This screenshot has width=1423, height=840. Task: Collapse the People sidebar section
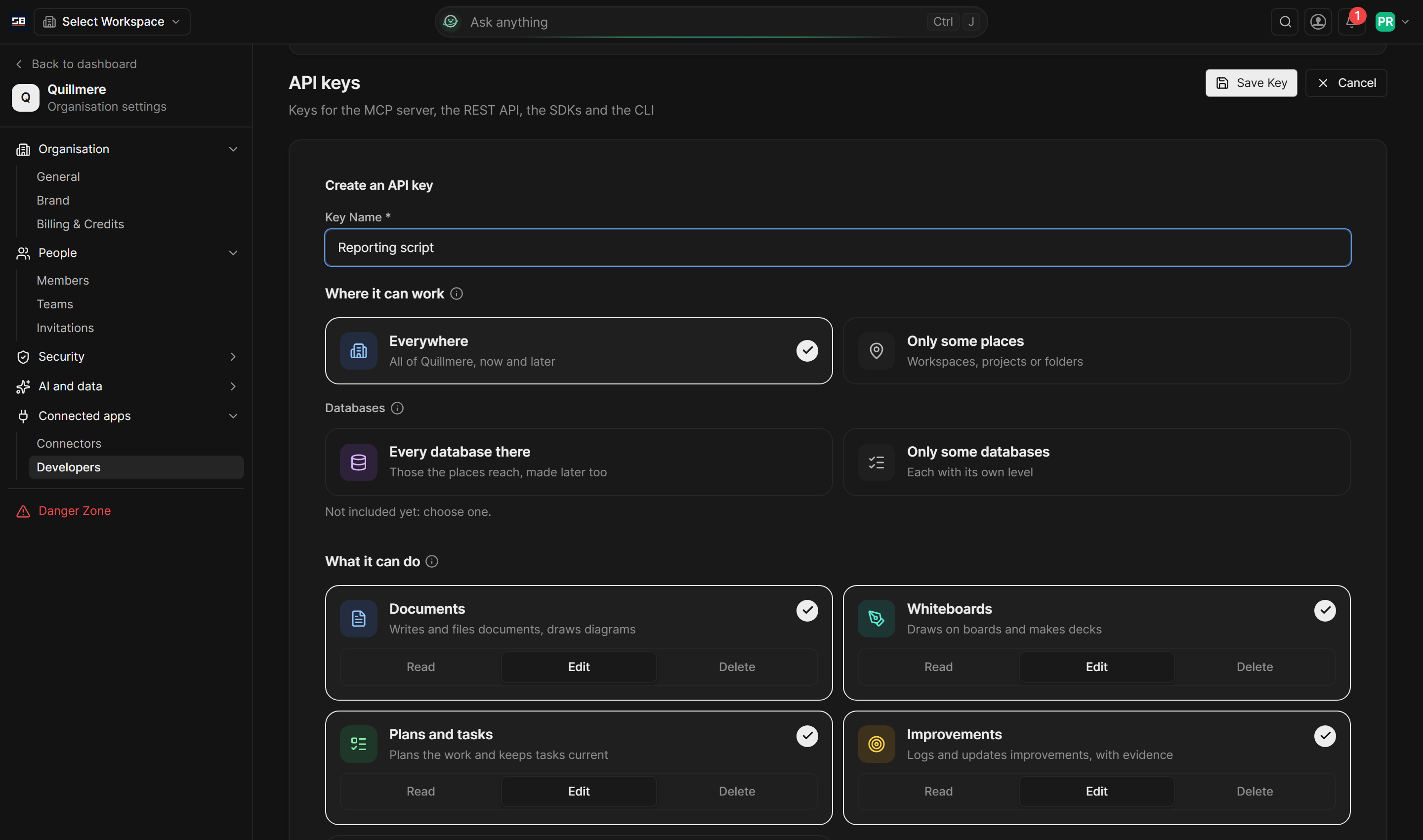[x=127, y=252]
